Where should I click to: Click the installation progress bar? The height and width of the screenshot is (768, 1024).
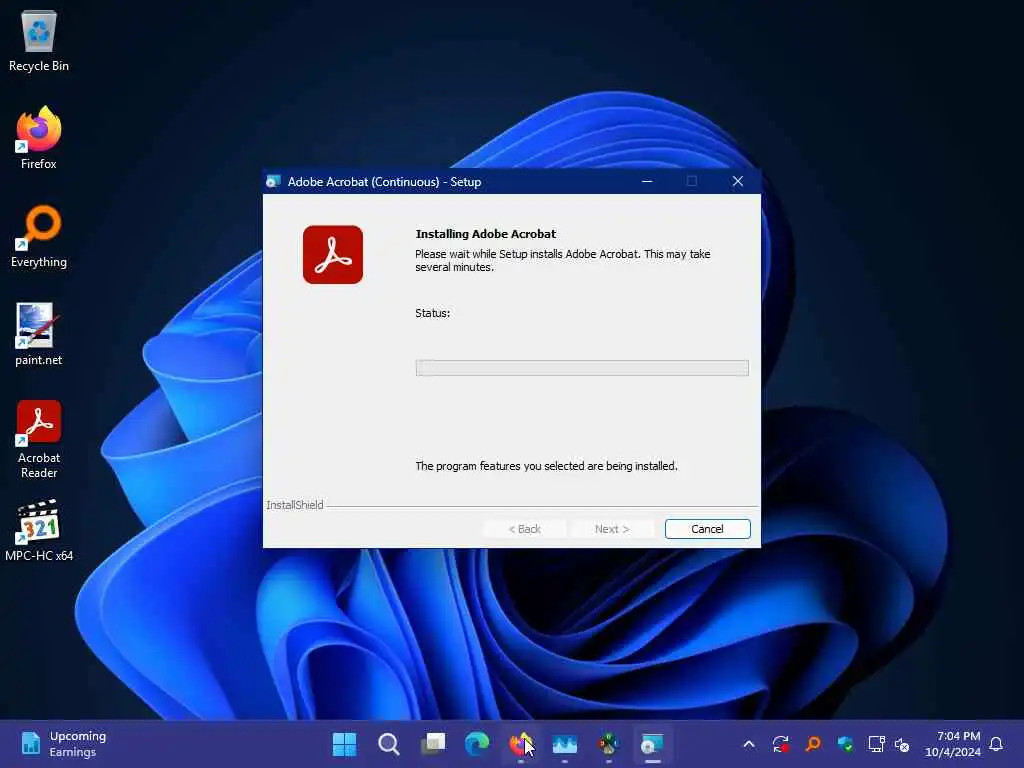582,368
